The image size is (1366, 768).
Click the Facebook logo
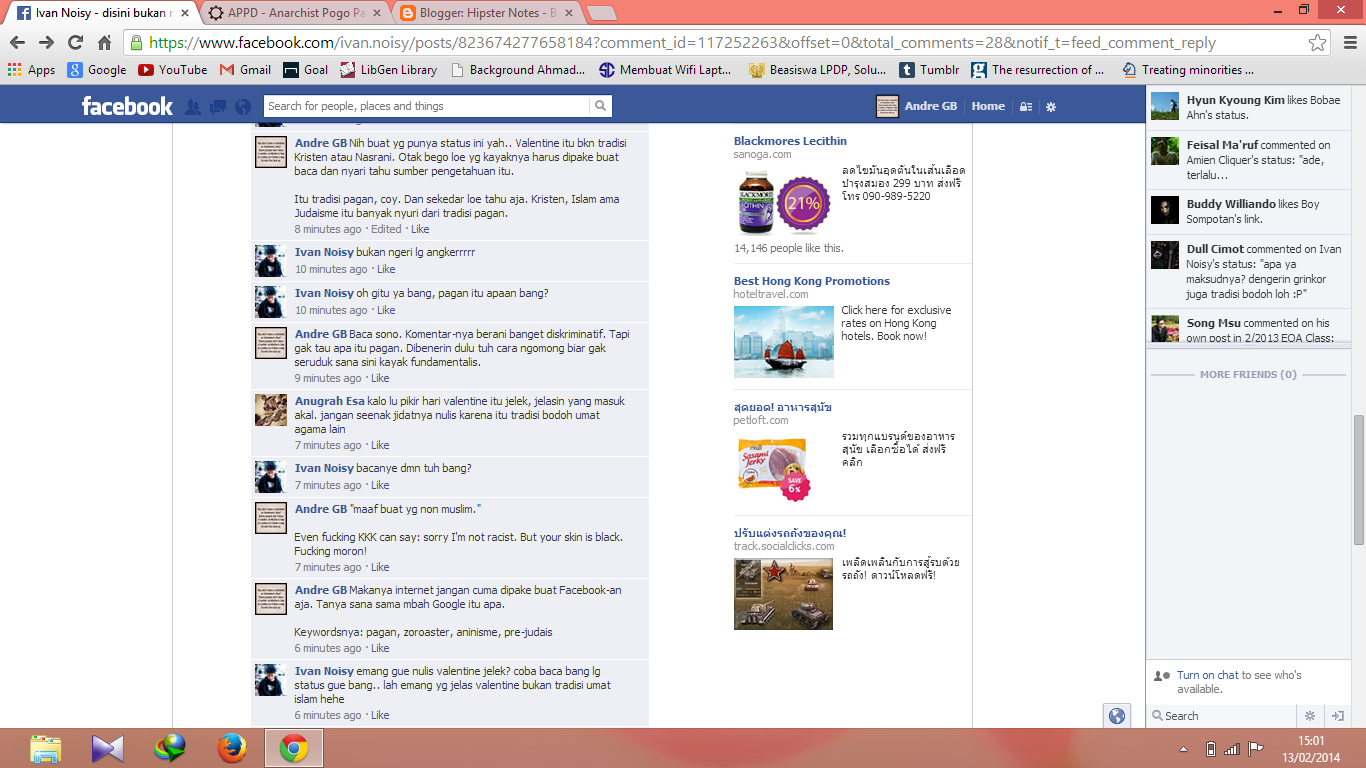127,106
